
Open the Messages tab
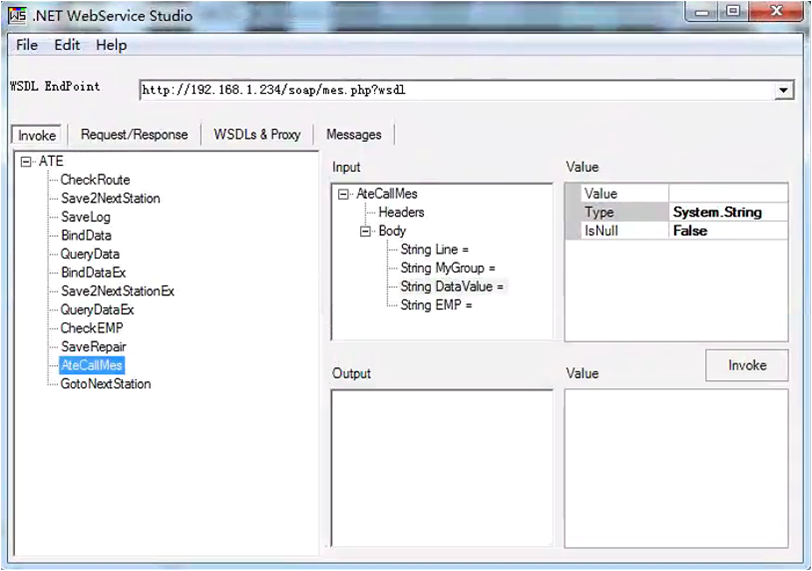[x=354, y=135]
